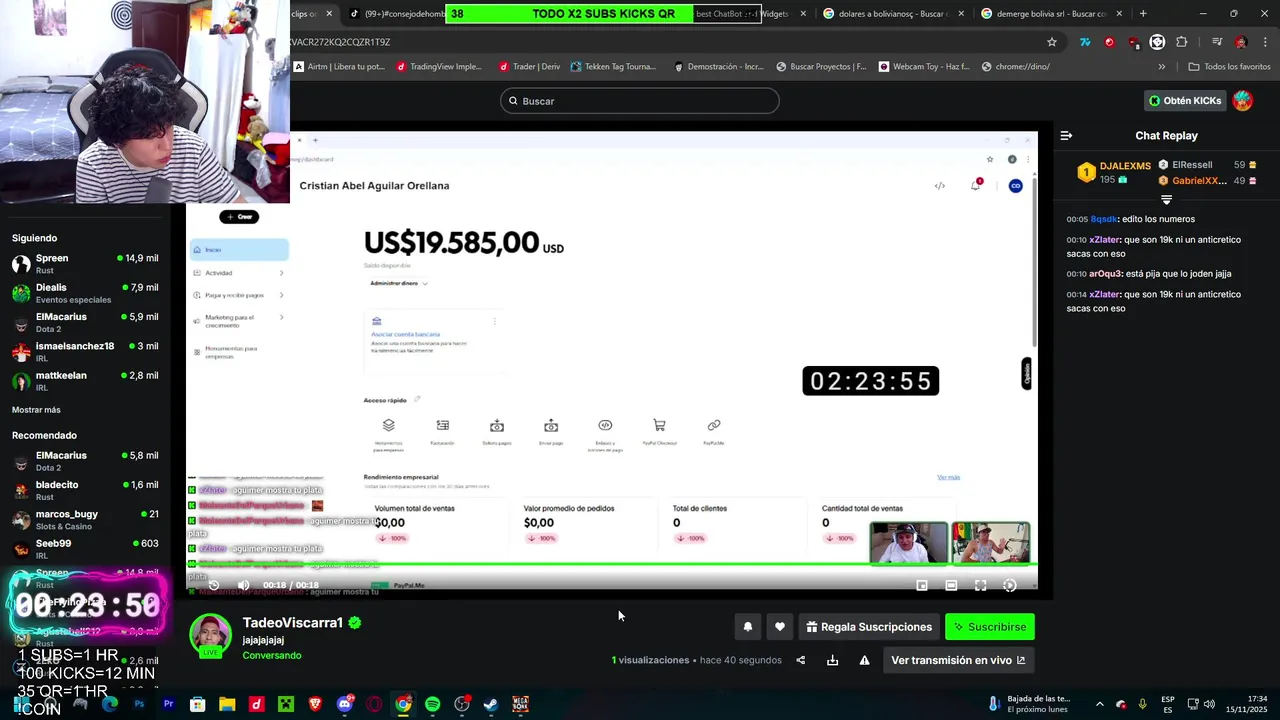Click TadeoViscarra1 streamer avatar
This screenshot has width=1280, height=720.
[210, 636]
